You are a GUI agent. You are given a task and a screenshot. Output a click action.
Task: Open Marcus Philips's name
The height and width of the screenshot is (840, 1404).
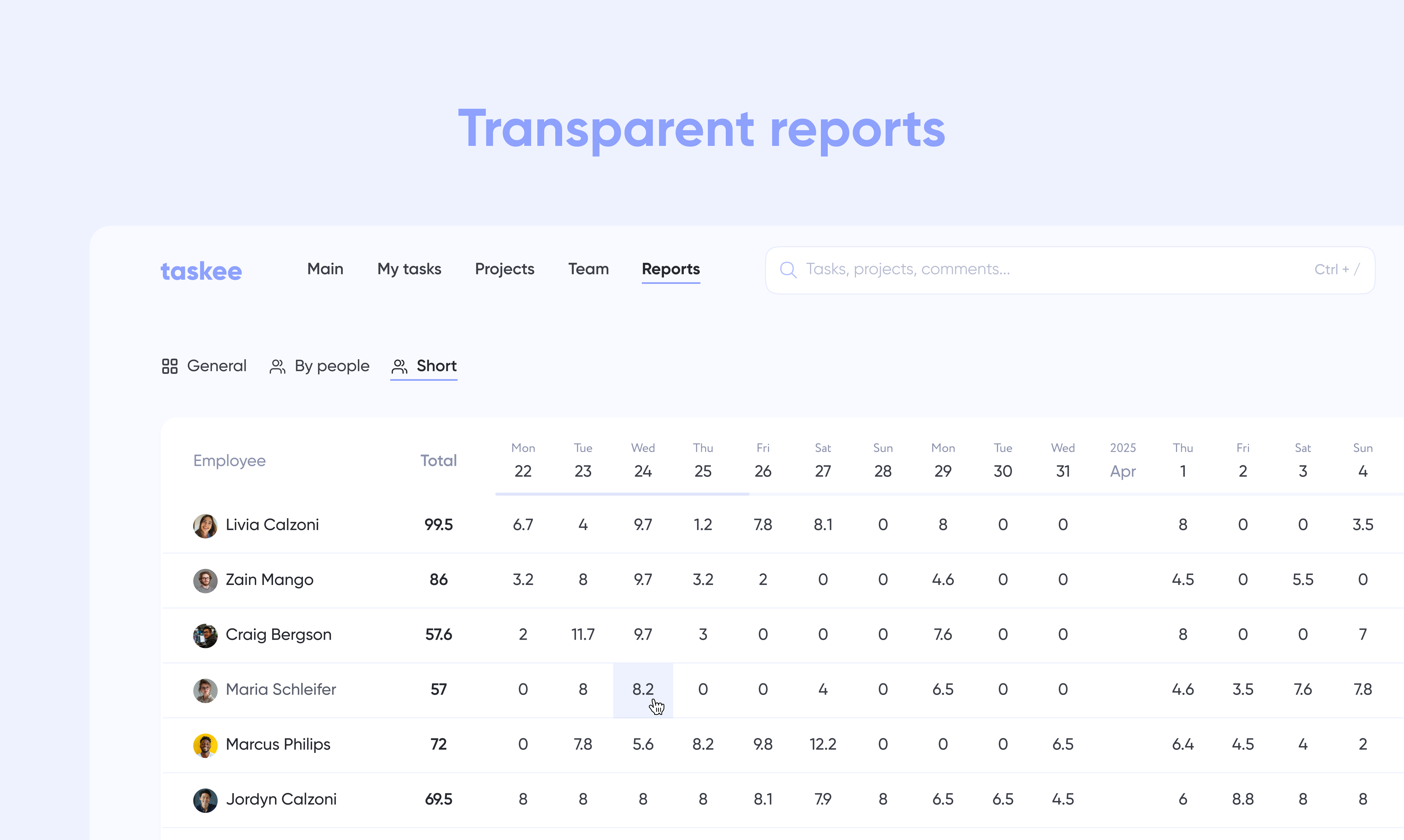[x=278, y=745]
